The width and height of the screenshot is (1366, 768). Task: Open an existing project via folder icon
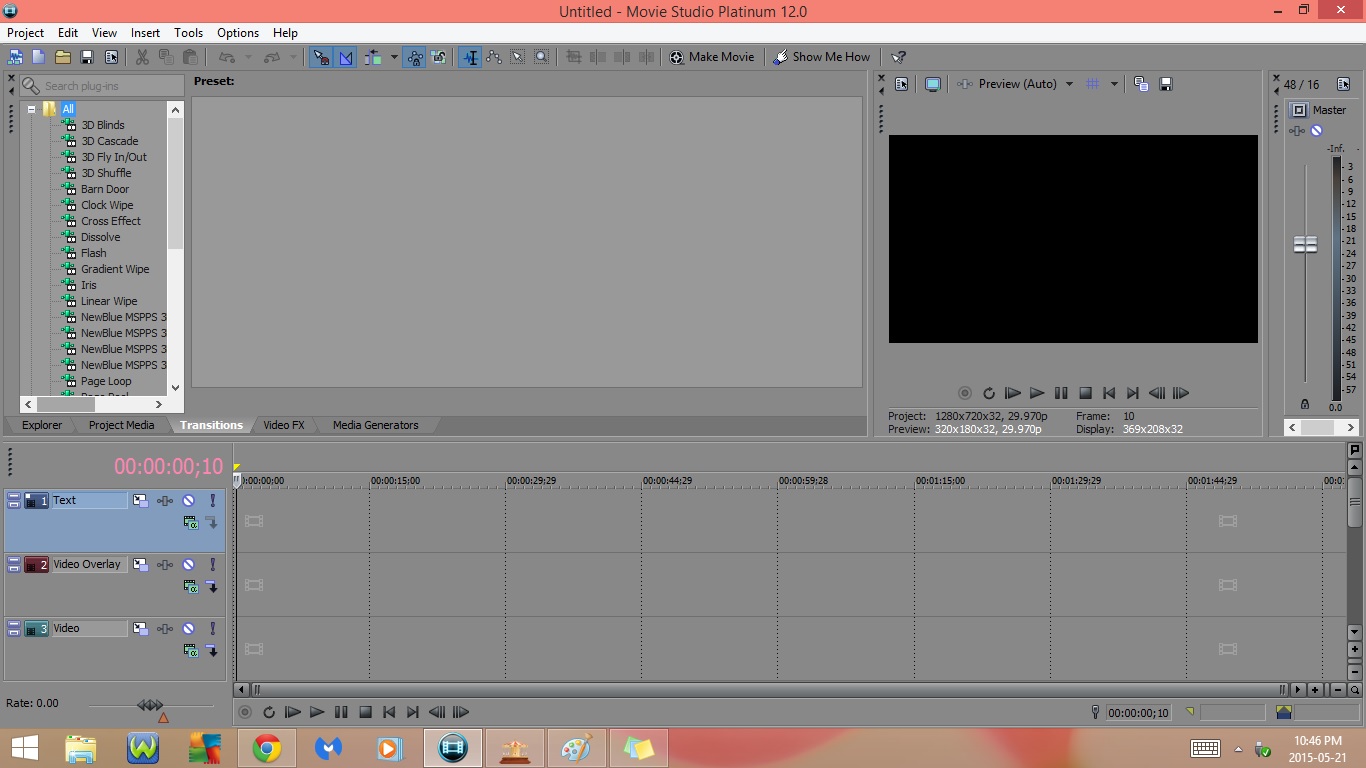[x=62, y=57]
